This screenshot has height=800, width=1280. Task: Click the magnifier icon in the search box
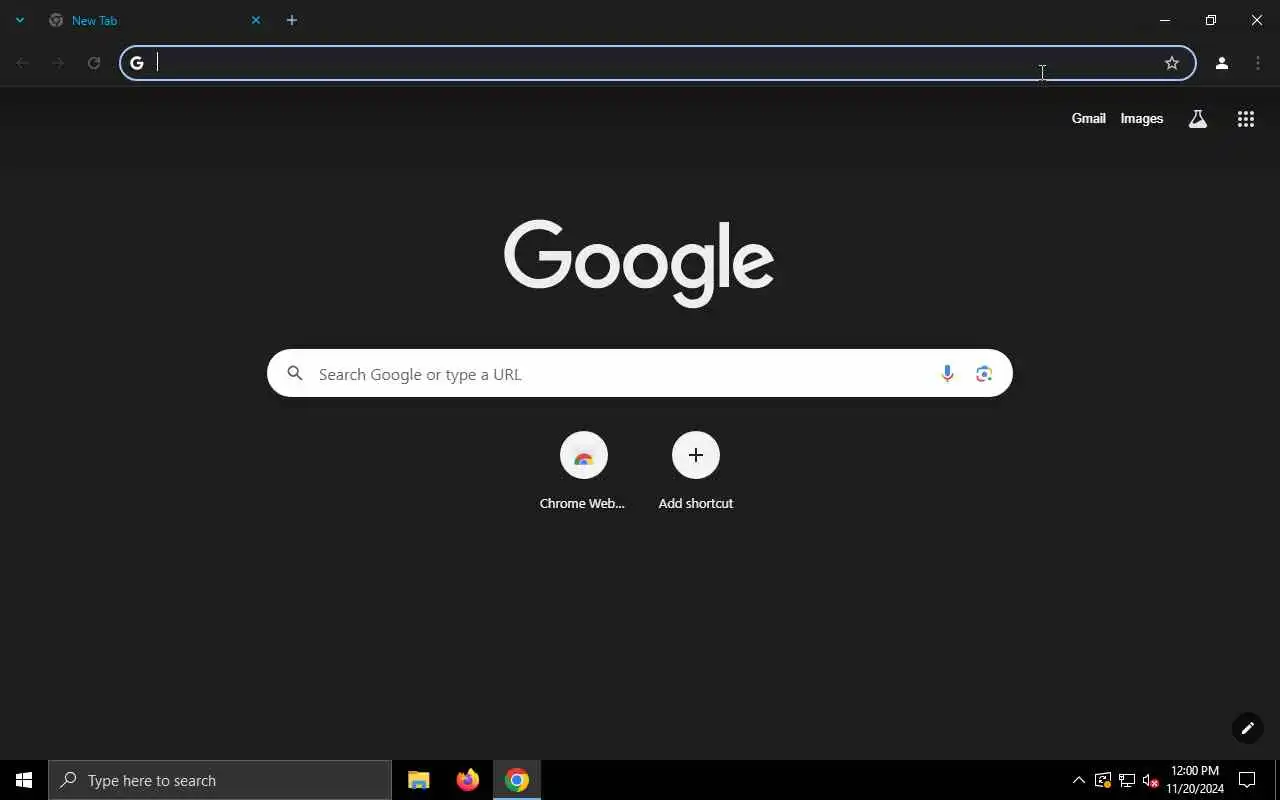[295, 373]
